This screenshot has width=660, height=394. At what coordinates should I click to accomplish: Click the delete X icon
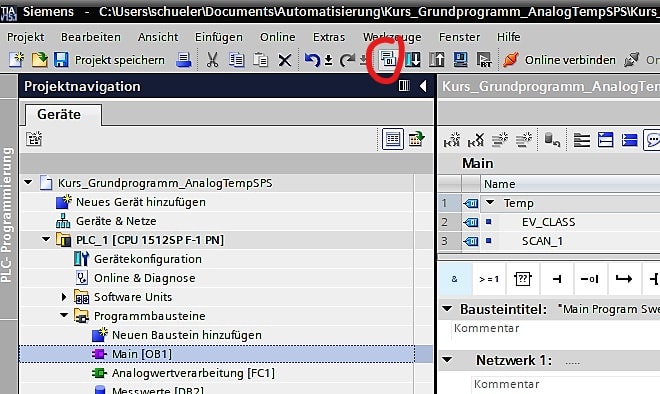pyautogui.click(x=285, y=61)
